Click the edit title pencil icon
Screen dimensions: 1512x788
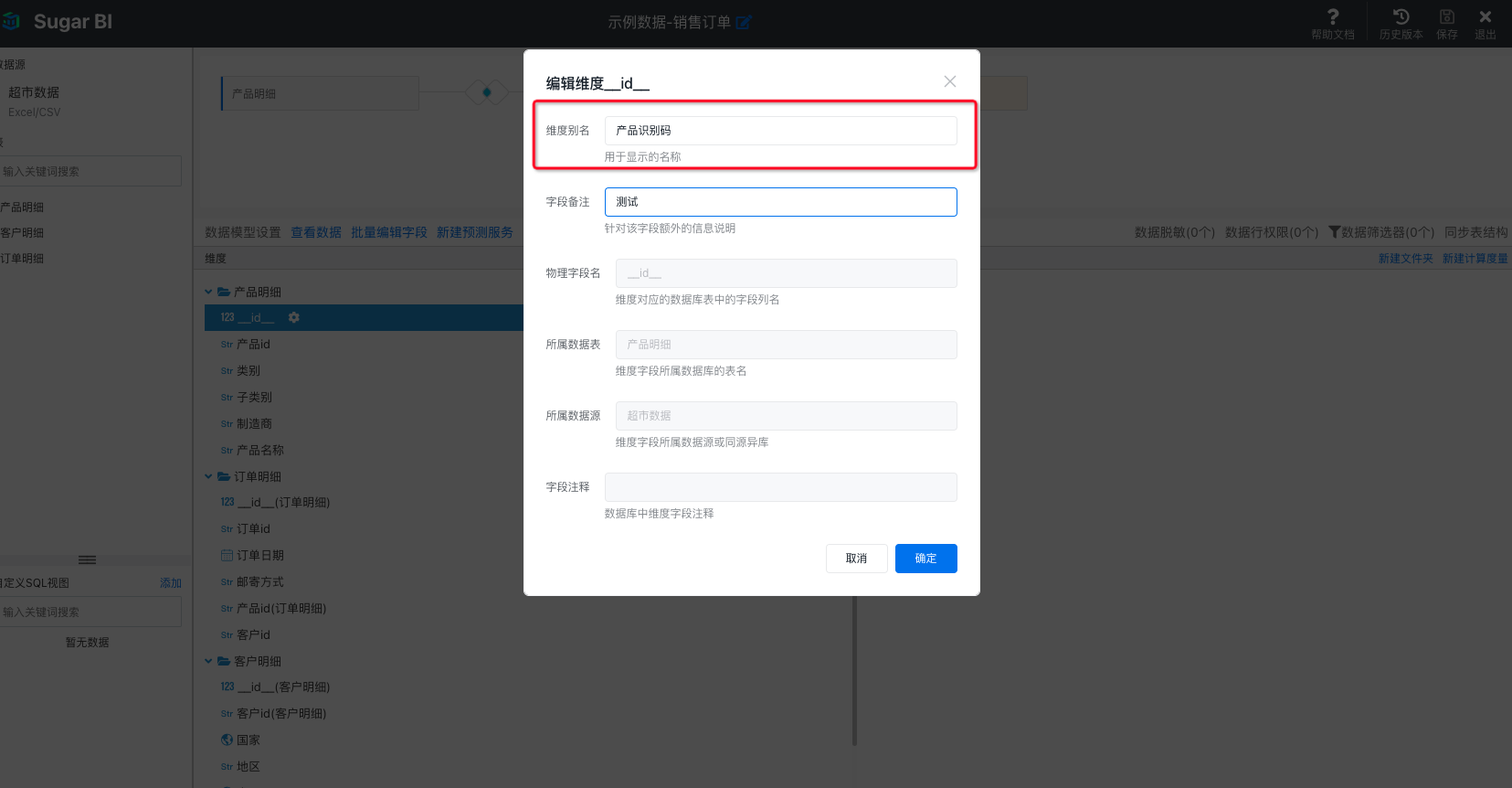744,22
